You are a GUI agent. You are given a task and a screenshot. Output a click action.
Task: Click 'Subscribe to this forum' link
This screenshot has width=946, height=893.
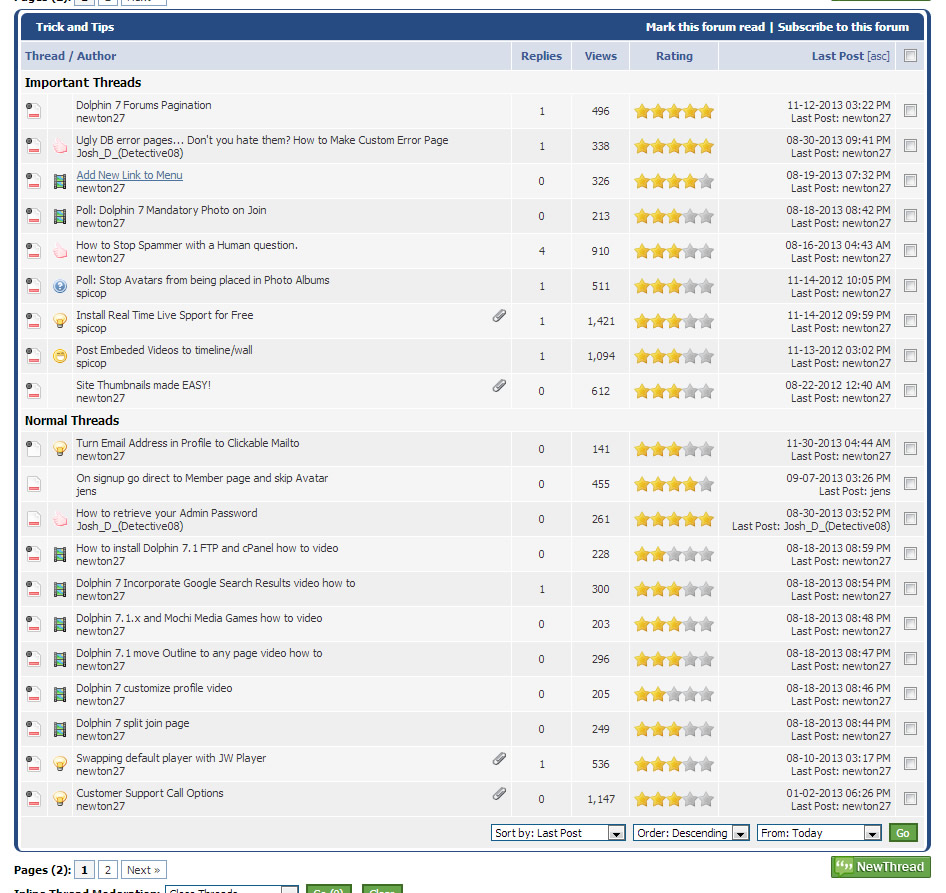(843, 27)
